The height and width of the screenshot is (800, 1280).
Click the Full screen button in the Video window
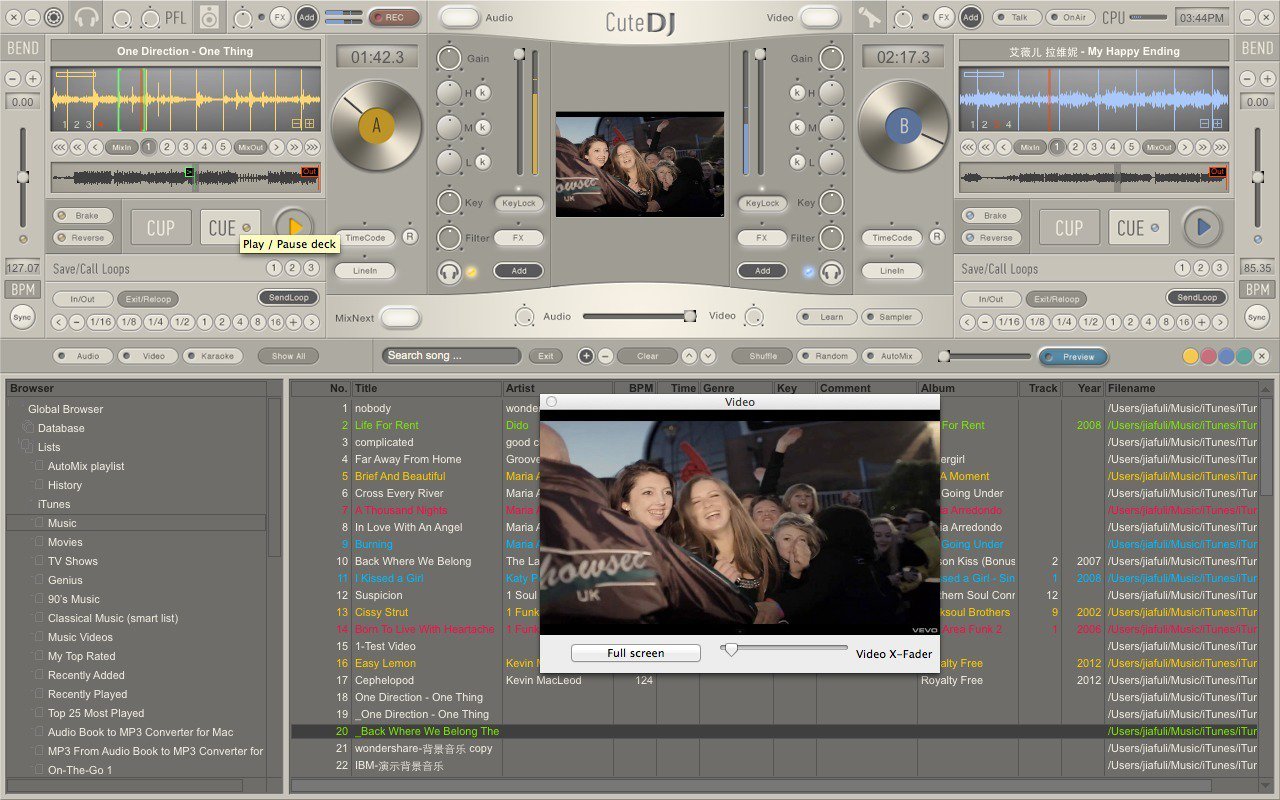[x=635, y=652]
